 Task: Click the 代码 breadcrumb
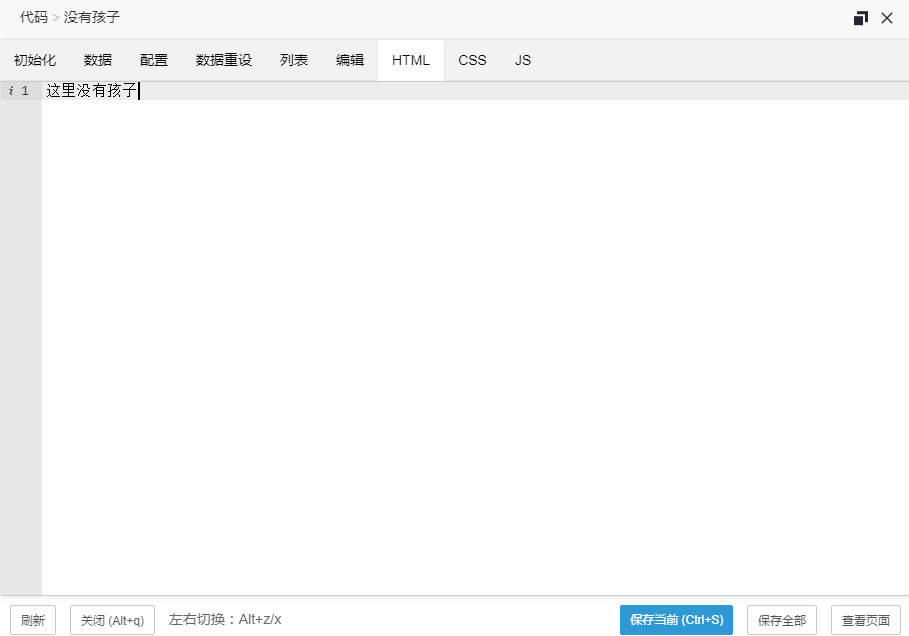pos(34,17)
